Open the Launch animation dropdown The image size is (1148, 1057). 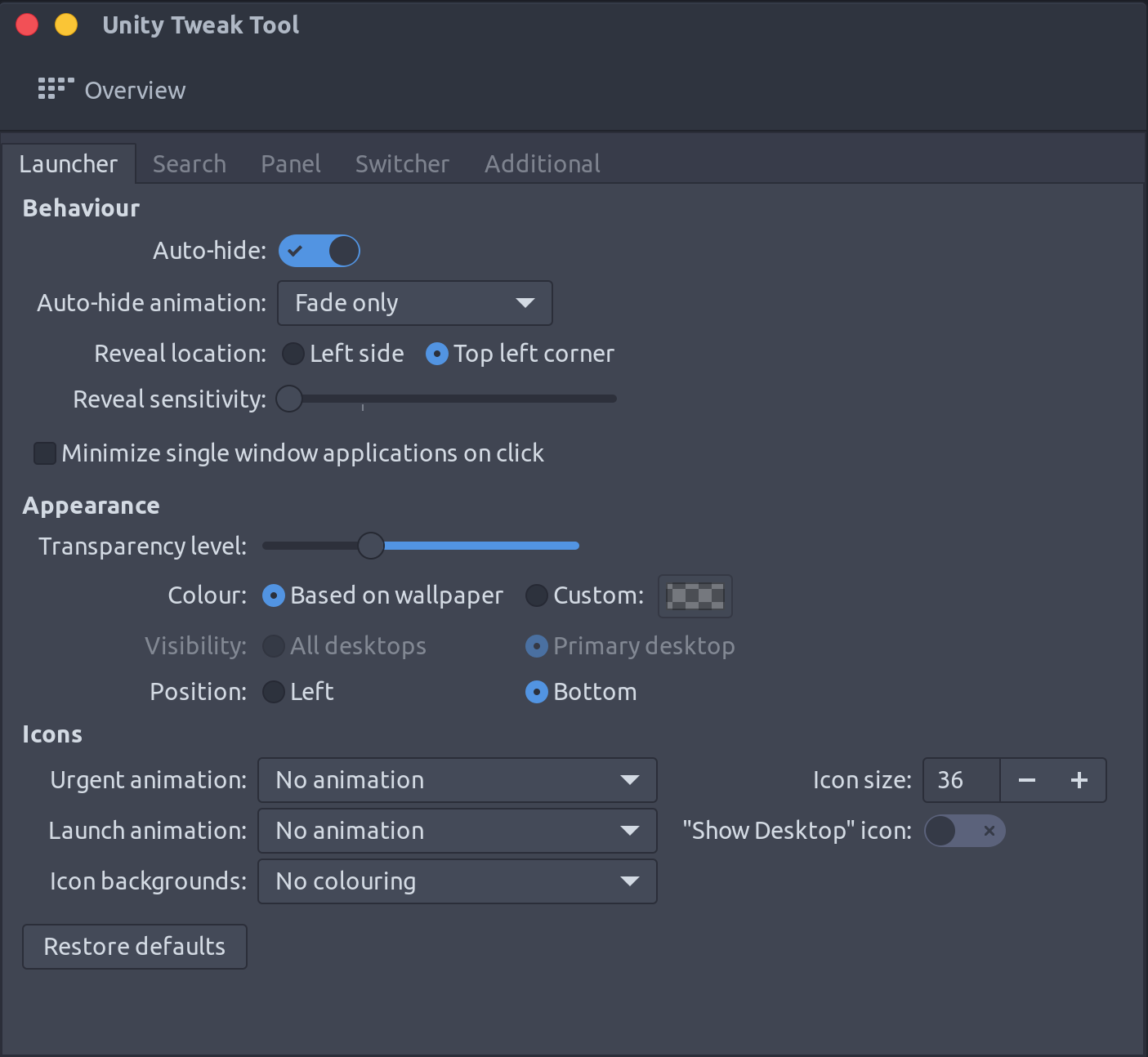click(458, 831)
